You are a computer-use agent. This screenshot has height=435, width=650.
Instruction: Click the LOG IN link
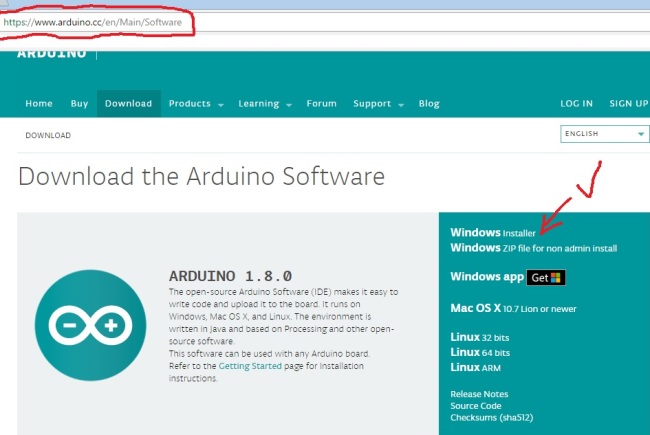(576, 104)
